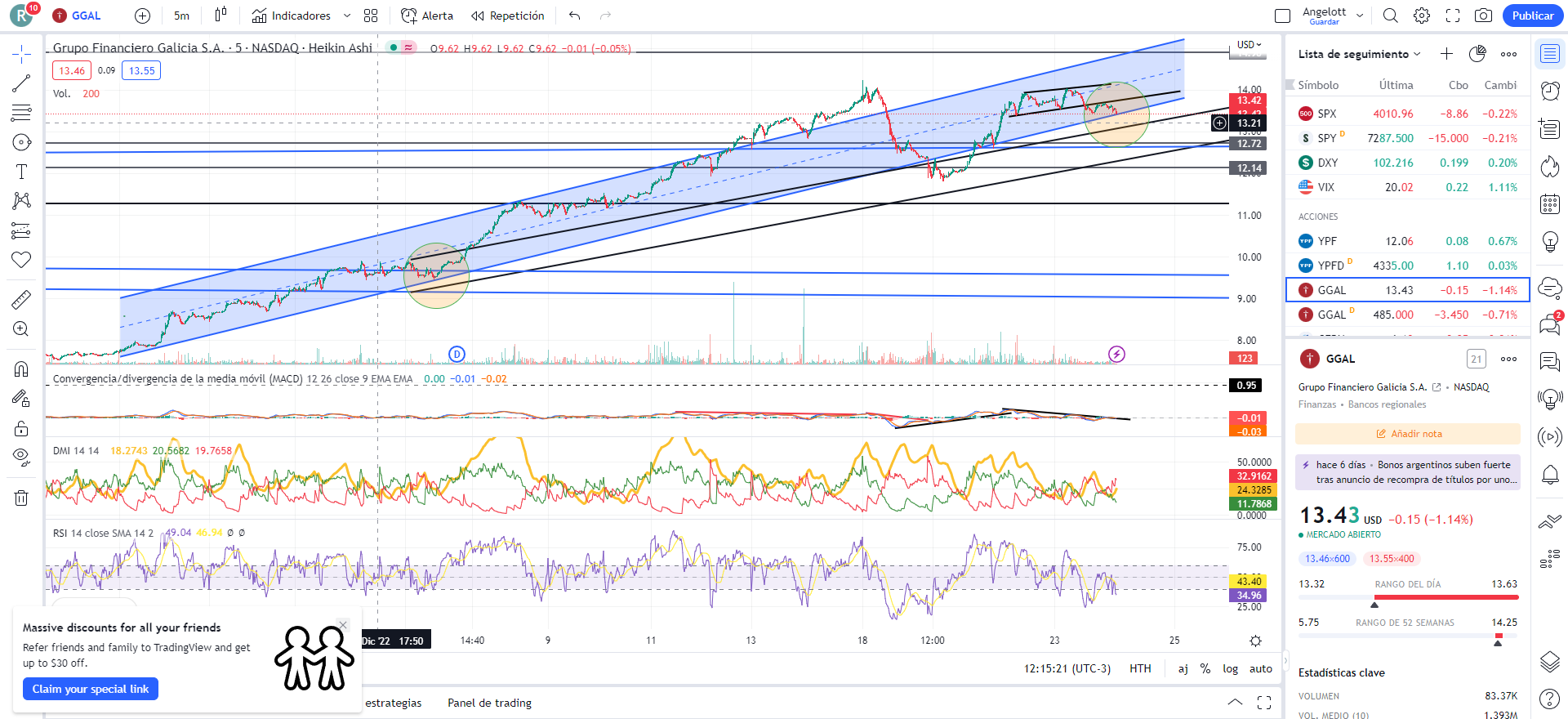Select the text annotation tool

pyautogui.click(x=21, y=172)
